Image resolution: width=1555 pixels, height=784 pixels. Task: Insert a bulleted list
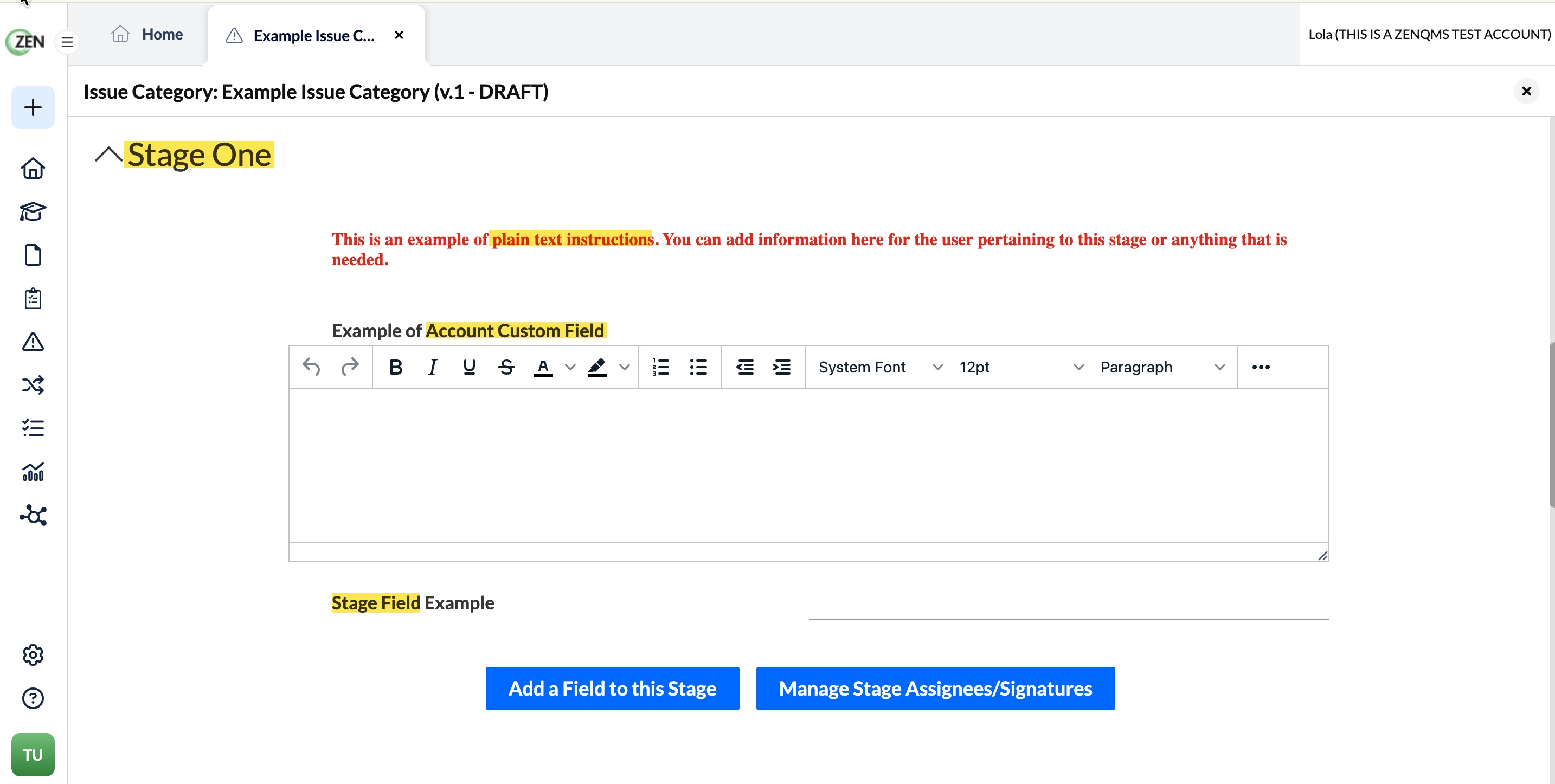[698, 367]
